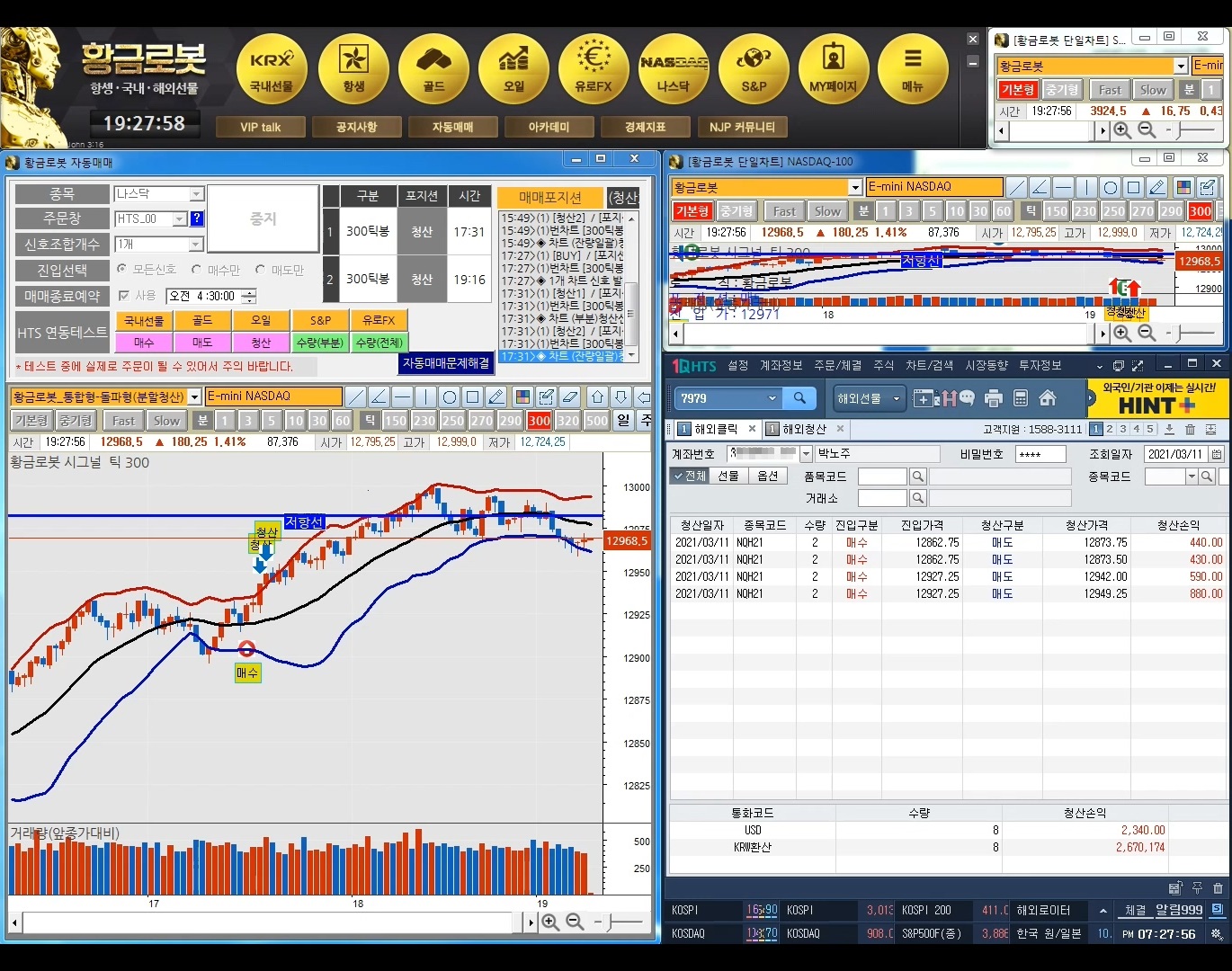Select eraser tool in main chart toolbar
This screenshot has height=971, width=1232.
pyautogui.click(x=569, y=396)
